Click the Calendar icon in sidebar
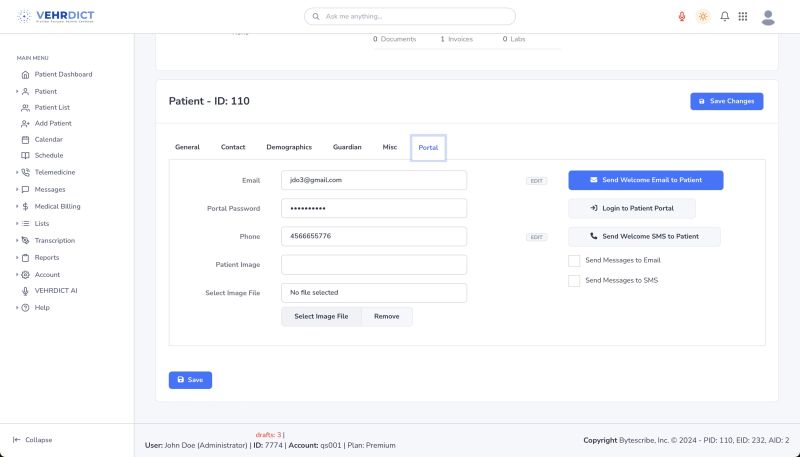 25,139
